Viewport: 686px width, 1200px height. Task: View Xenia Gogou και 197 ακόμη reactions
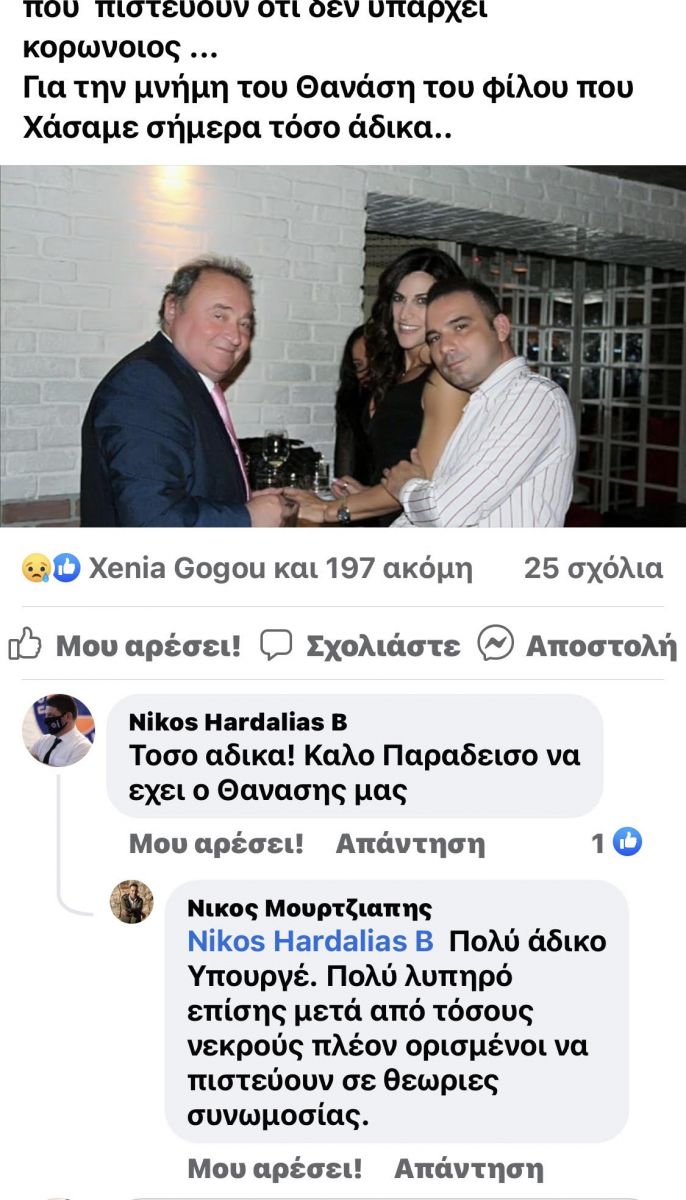click(280, 569)
